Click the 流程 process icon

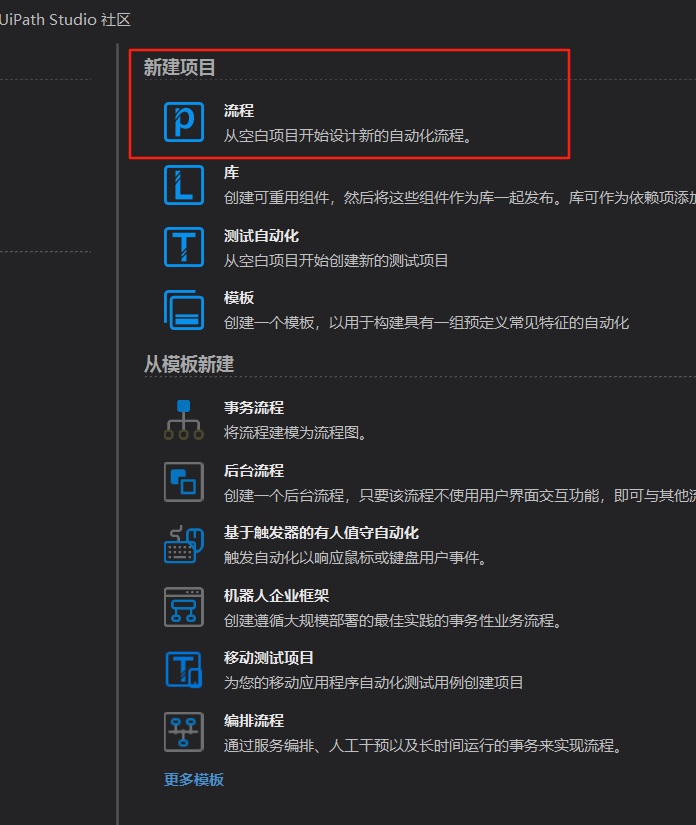pos(184,122)
